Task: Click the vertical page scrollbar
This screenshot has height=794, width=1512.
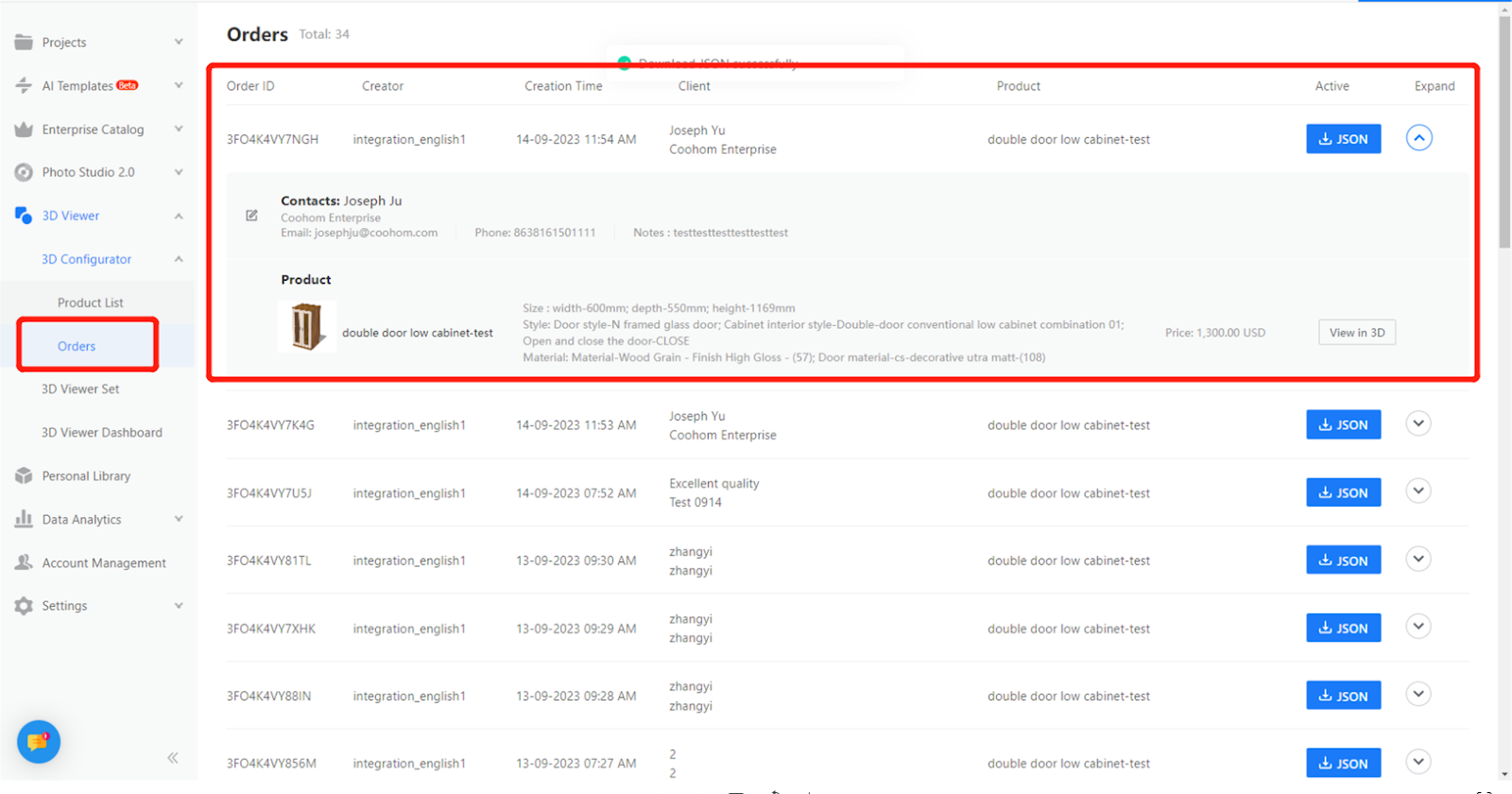Action: (1504, 132)
